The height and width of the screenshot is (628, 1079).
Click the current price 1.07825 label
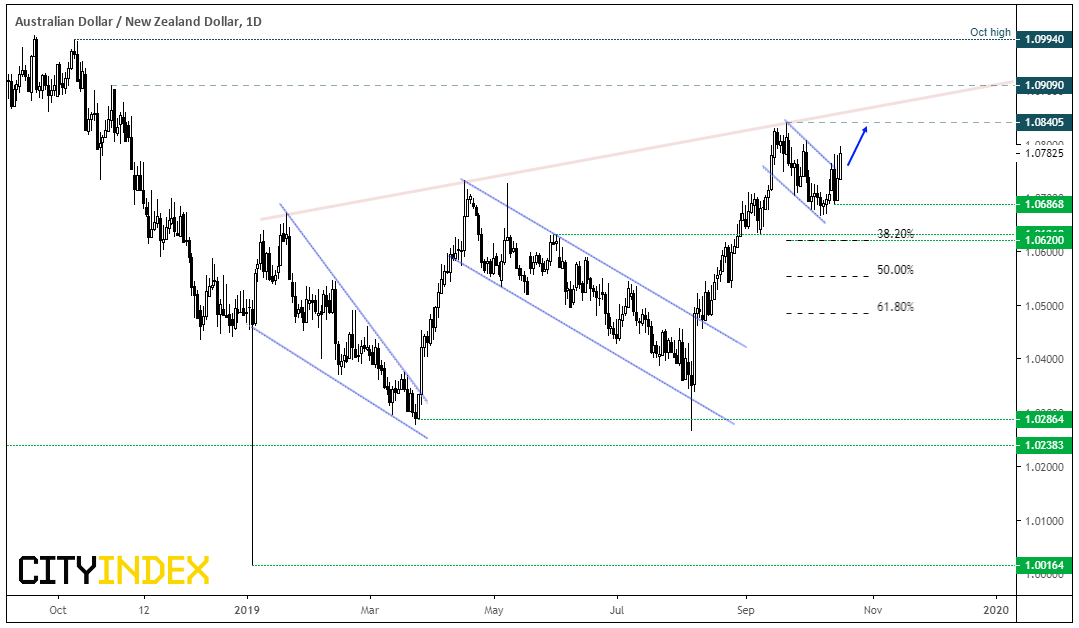1044,153
